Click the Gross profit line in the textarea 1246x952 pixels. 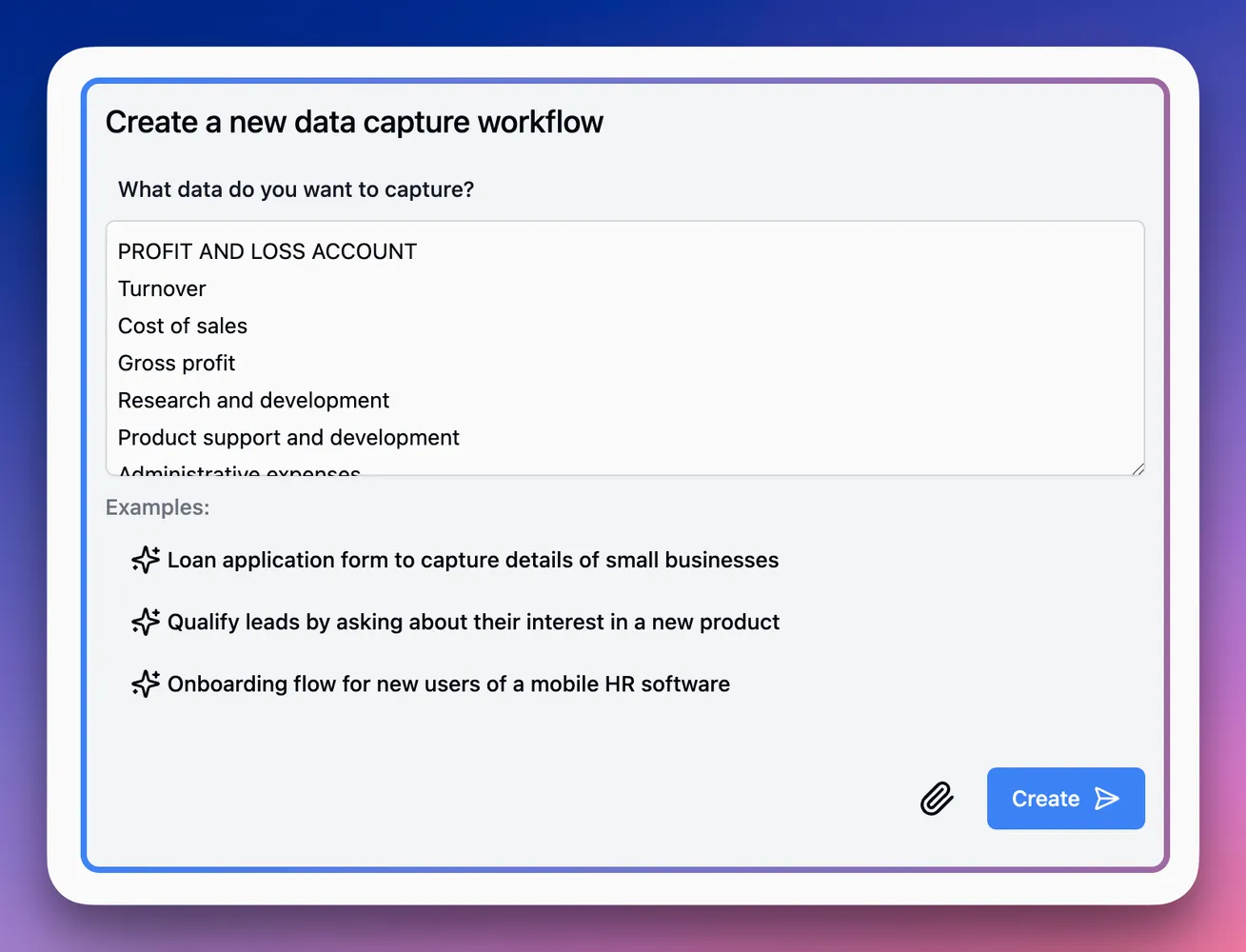[176, 363]
